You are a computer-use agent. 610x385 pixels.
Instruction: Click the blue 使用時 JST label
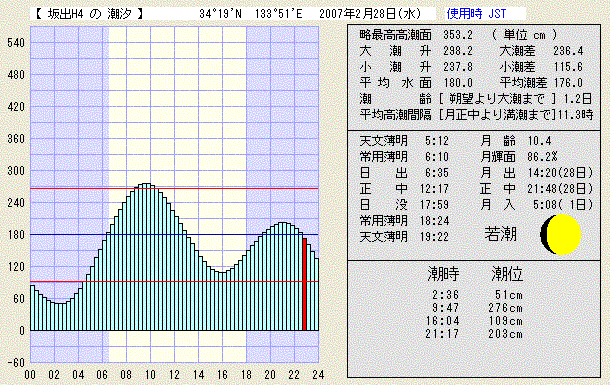[x=476, y=14]
